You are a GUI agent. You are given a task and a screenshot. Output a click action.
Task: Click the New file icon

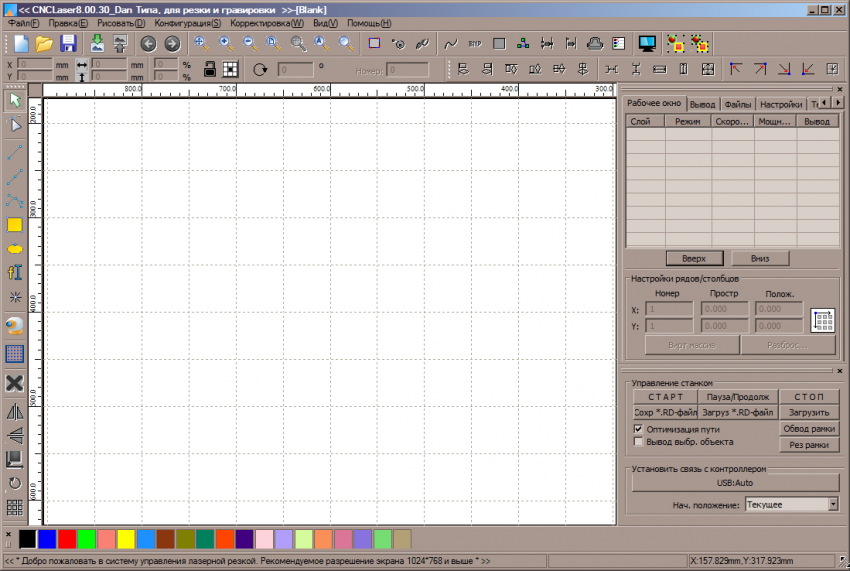pos(19,43)
